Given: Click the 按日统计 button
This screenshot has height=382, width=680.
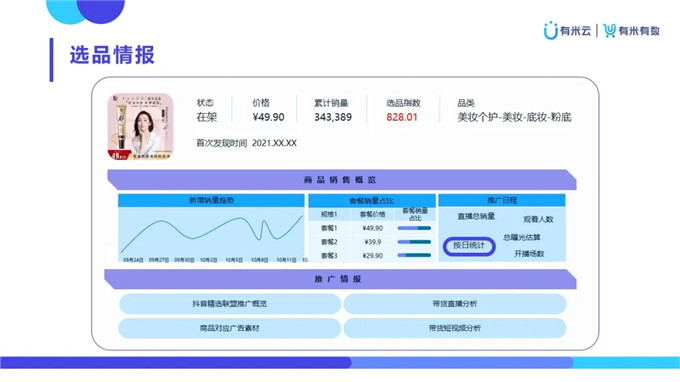Looking at the screenshot, I should tap(469, 246).
